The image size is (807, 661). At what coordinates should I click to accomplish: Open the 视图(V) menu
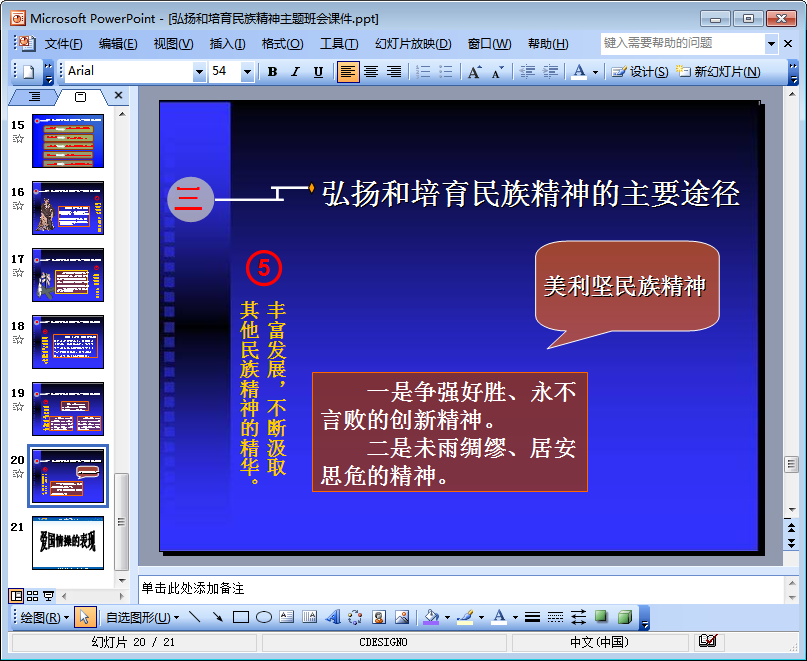pyautogui.click(x=173, y=44)
